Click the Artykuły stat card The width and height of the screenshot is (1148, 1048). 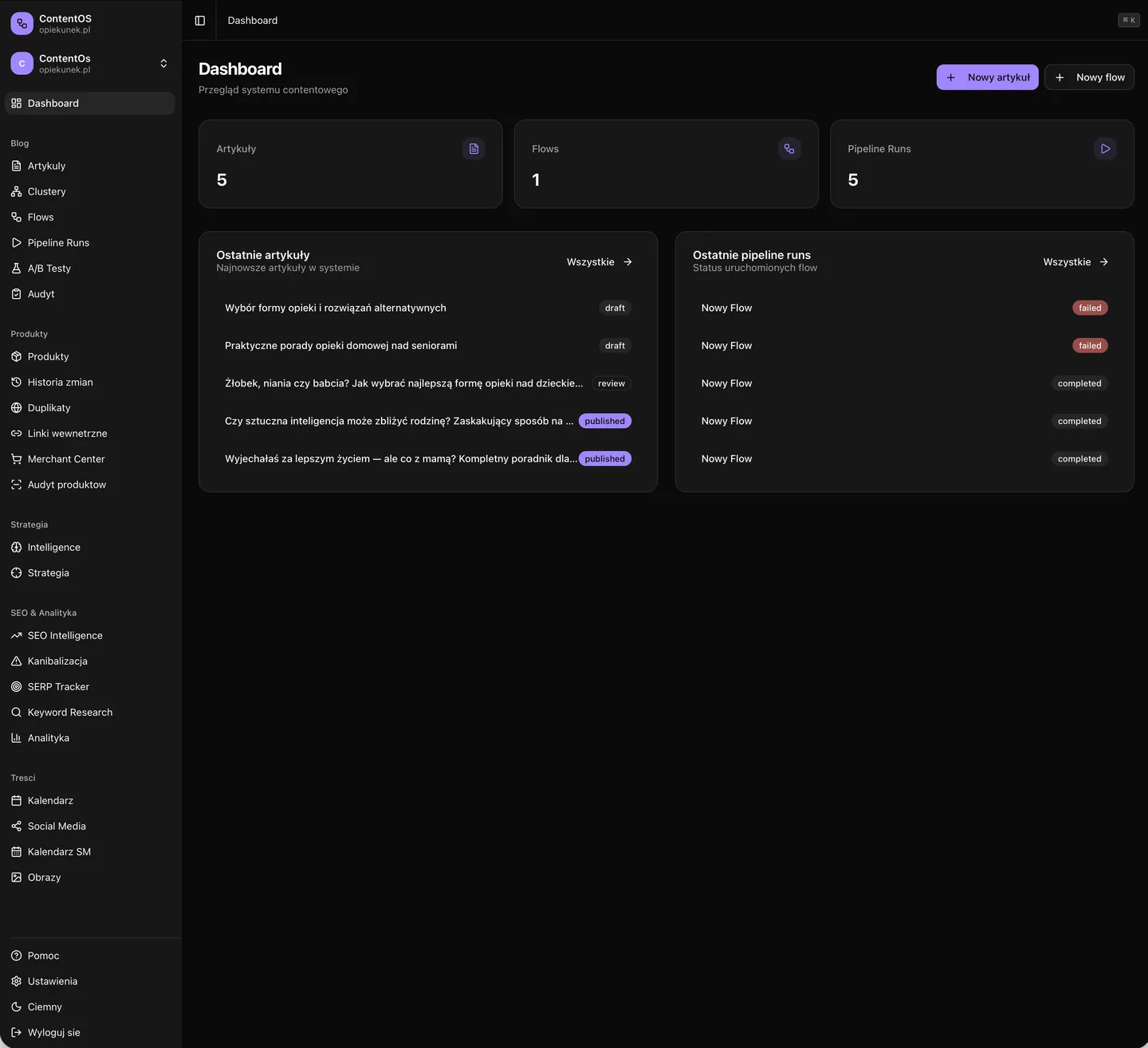pos(351,164)
